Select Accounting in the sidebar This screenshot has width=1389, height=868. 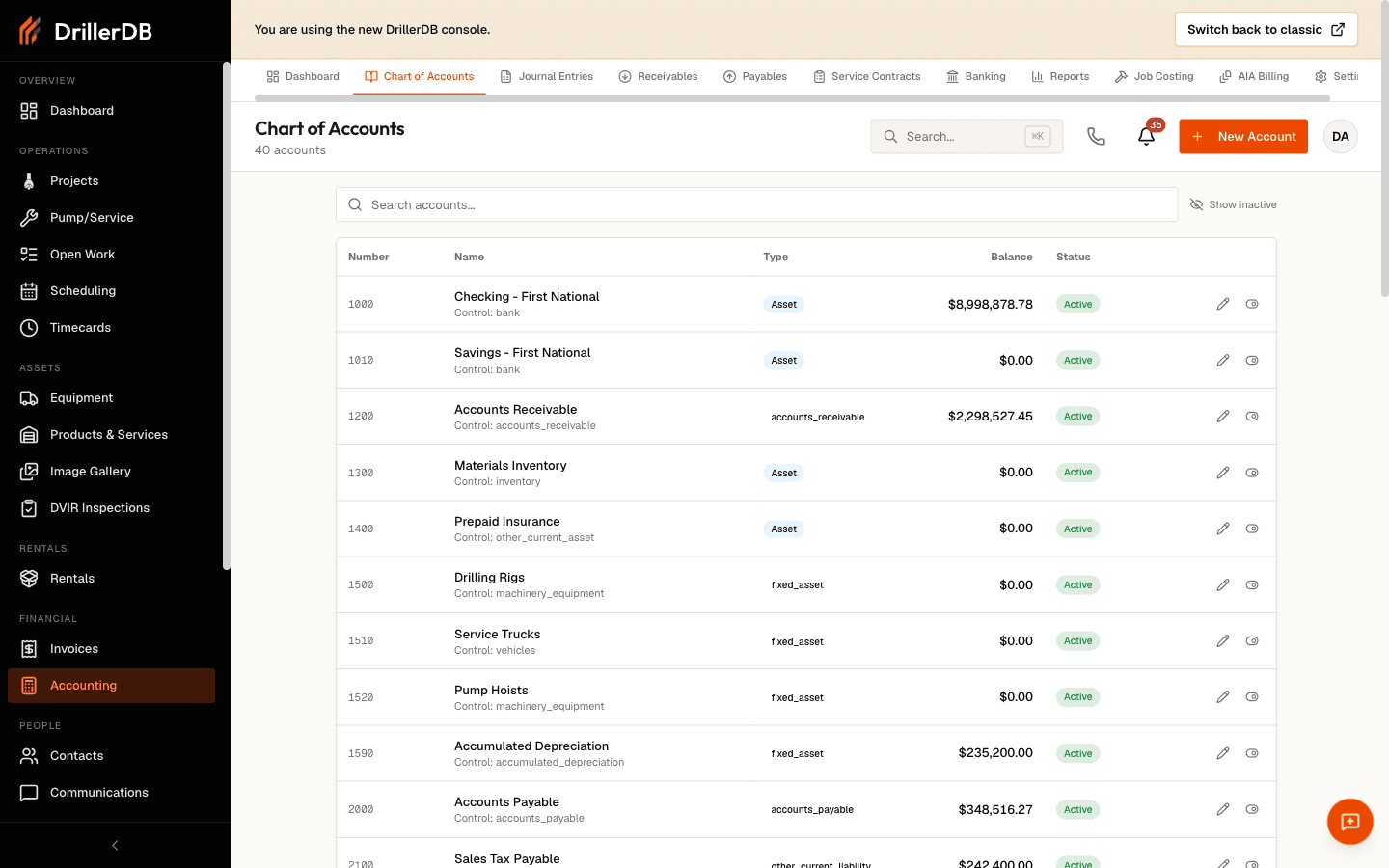111,686
